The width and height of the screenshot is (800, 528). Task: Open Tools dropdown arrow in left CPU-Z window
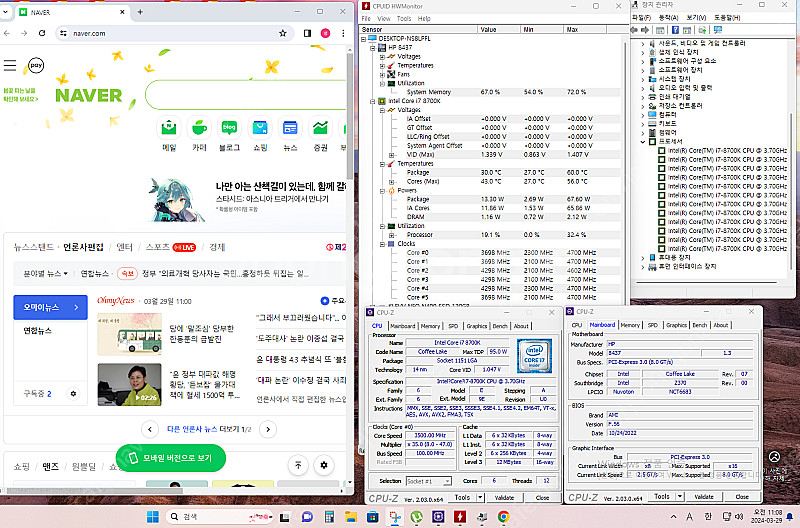[480, 497]
